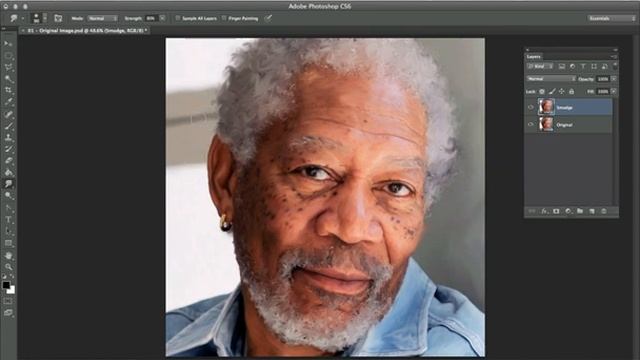This screenshot has width=640, height=360.
Task: Toggle lock transparent pixels
Action: (x=542, y=91)
